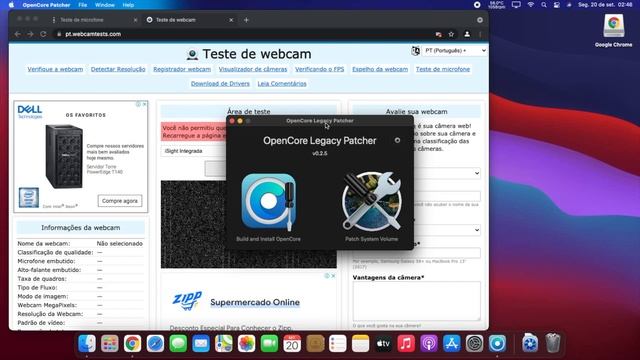The image size is (640, 360).
Task: Open the Detectar Resolução link
Action: 118,69
